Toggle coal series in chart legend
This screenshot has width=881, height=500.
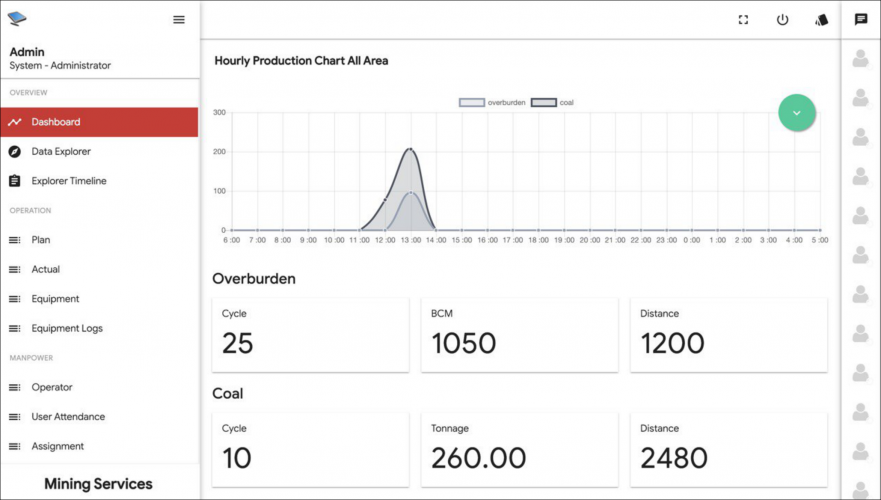(552, 102)
